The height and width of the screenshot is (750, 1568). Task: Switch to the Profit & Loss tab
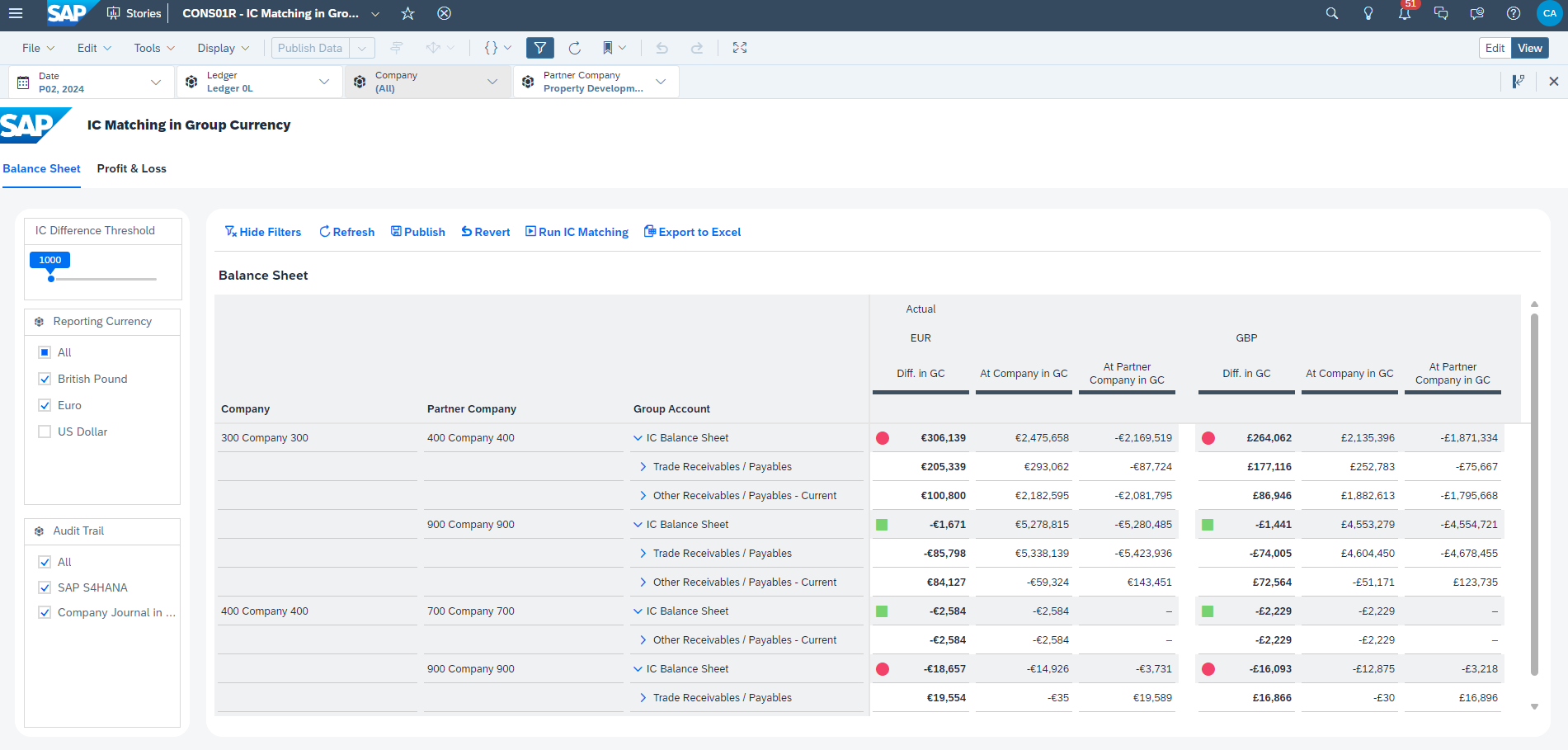pos(132,168)
